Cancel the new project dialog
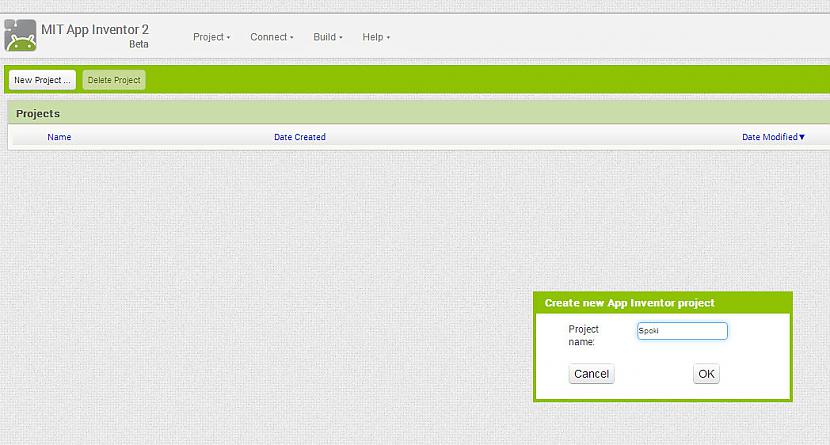The image size is (830, 445). point(591,374)
